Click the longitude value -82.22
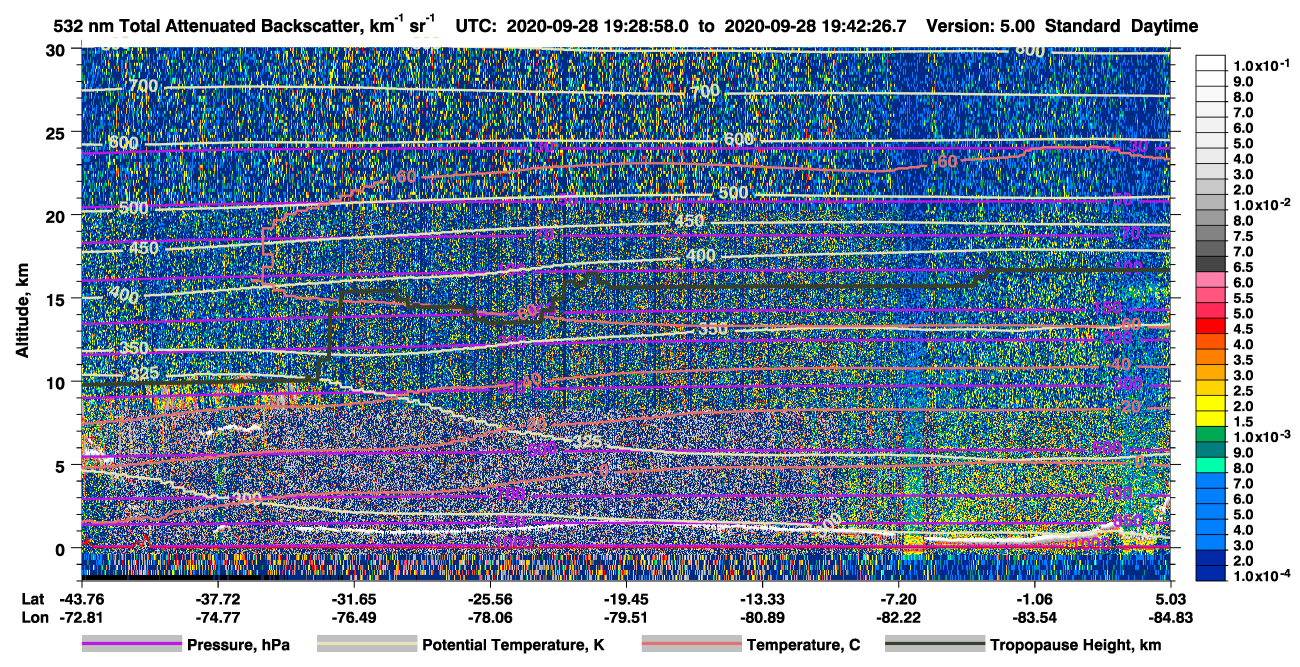The image size is (1300, 667). pos(898,618)
